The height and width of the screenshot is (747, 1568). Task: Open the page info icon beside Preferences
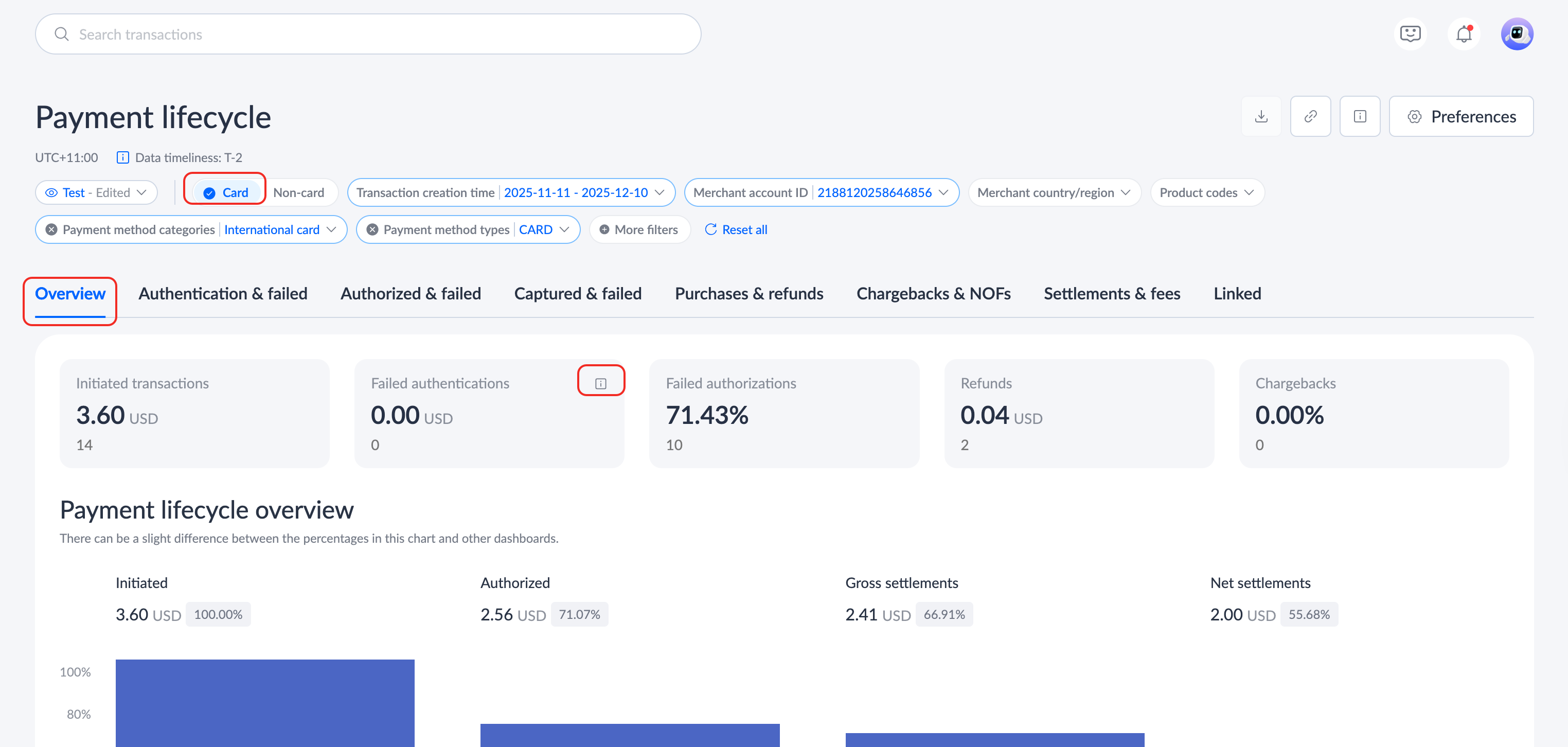(1359, 116)
